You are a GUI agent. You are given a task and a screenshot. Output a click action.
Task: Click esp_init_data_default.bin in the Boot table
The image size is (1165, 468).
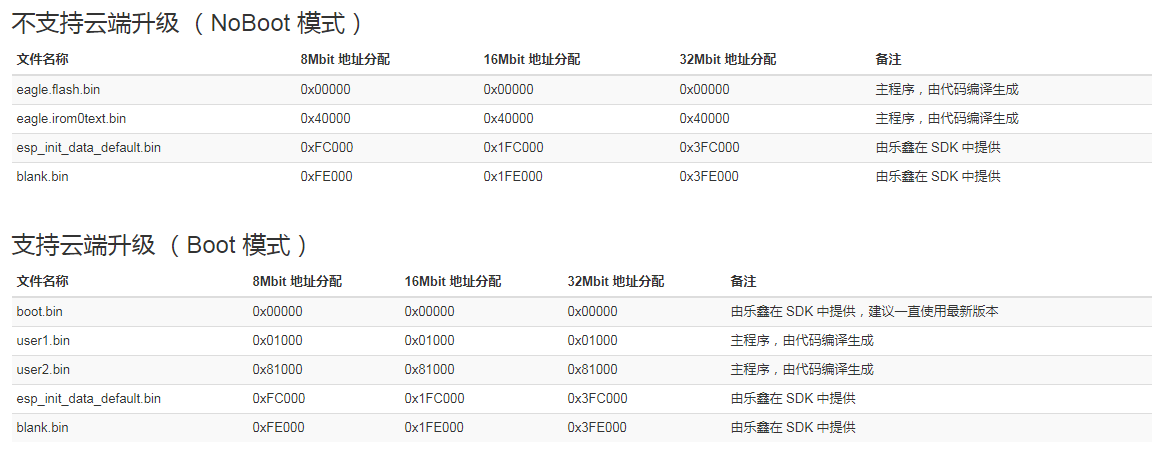click(88, 399)
